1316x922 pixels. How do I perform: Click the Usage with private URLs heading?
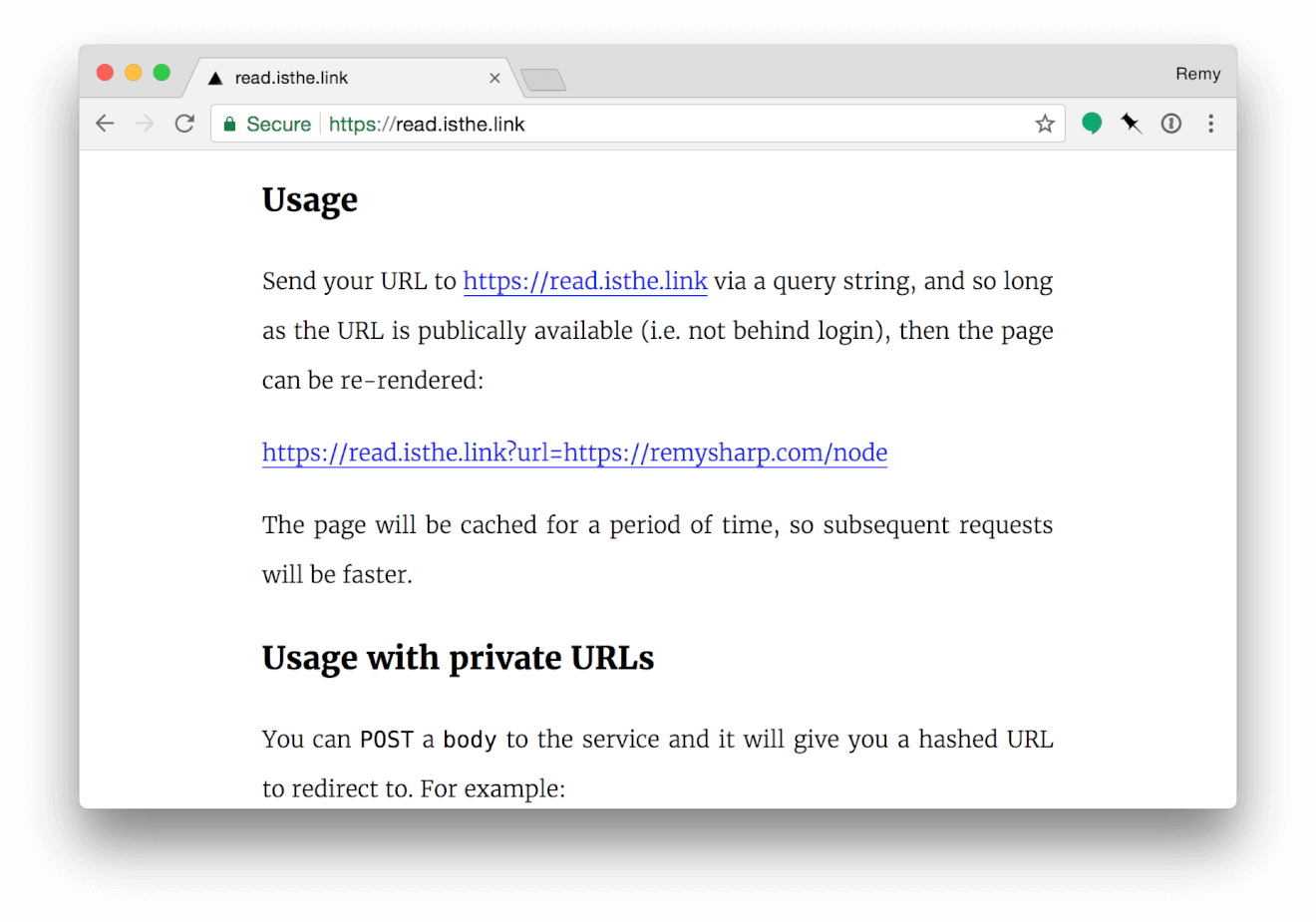coord(458,658)
